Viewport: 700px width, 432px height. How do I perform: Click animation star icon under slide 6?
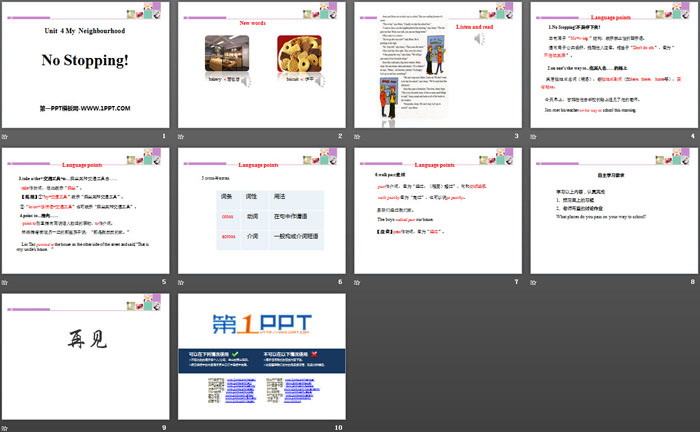pos(181,282)
